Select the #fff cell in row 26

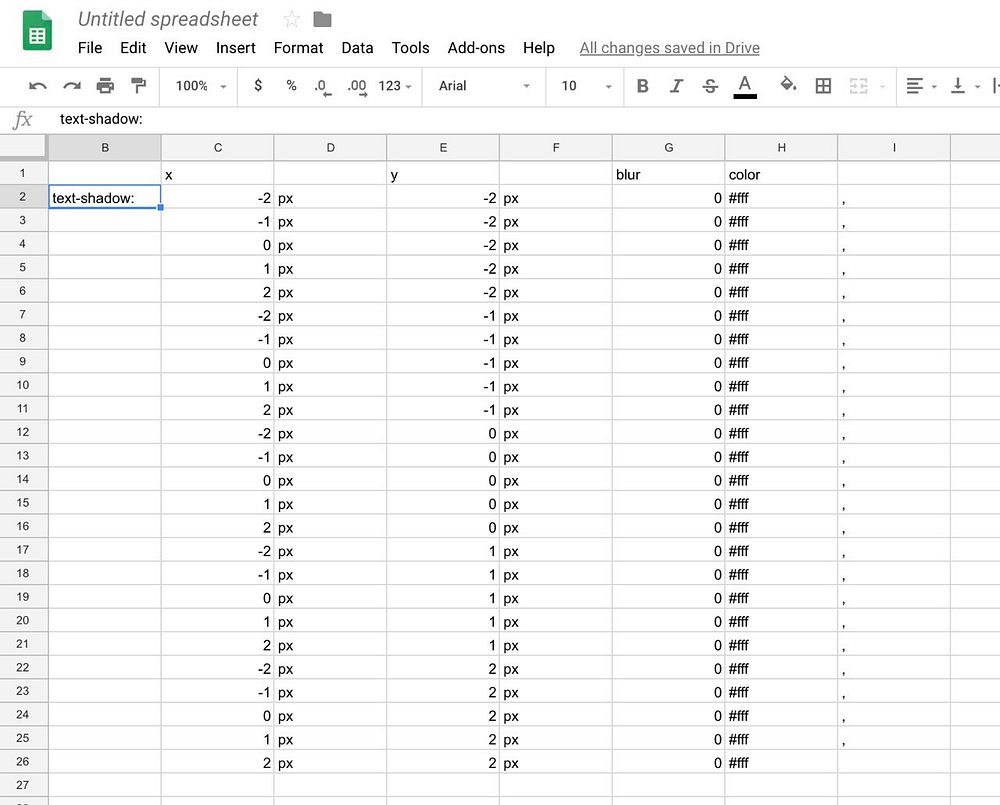click(781, 762)
